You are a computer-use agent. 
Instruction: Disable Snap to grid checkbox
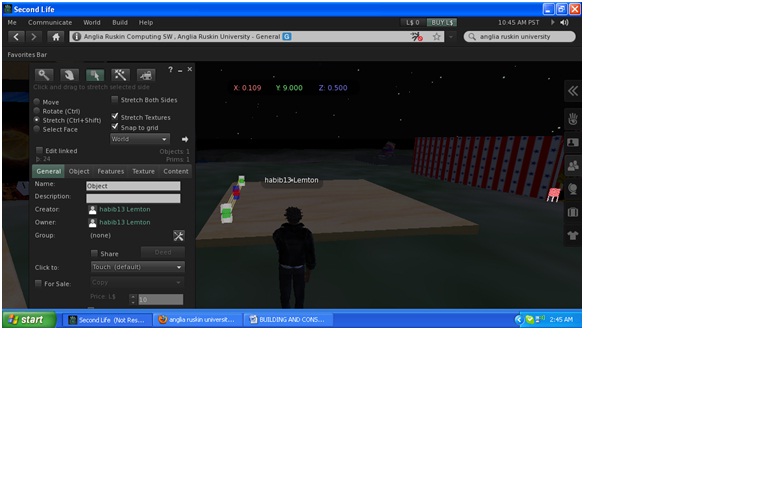115,126
